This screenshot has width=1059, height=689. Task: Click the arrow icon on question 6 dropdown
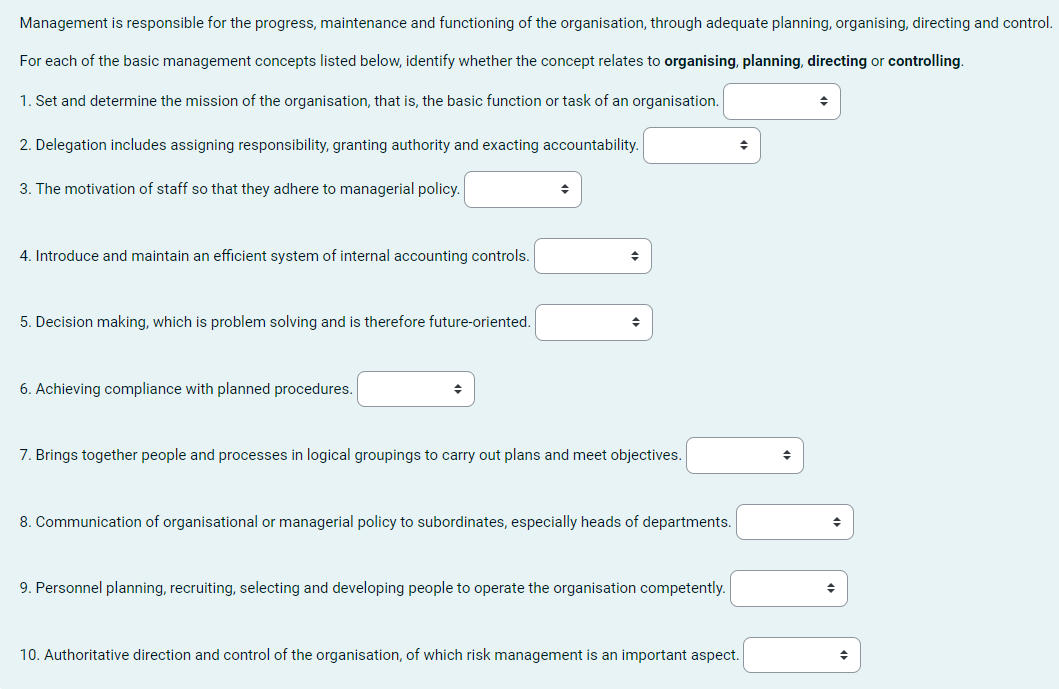(458, 389)
